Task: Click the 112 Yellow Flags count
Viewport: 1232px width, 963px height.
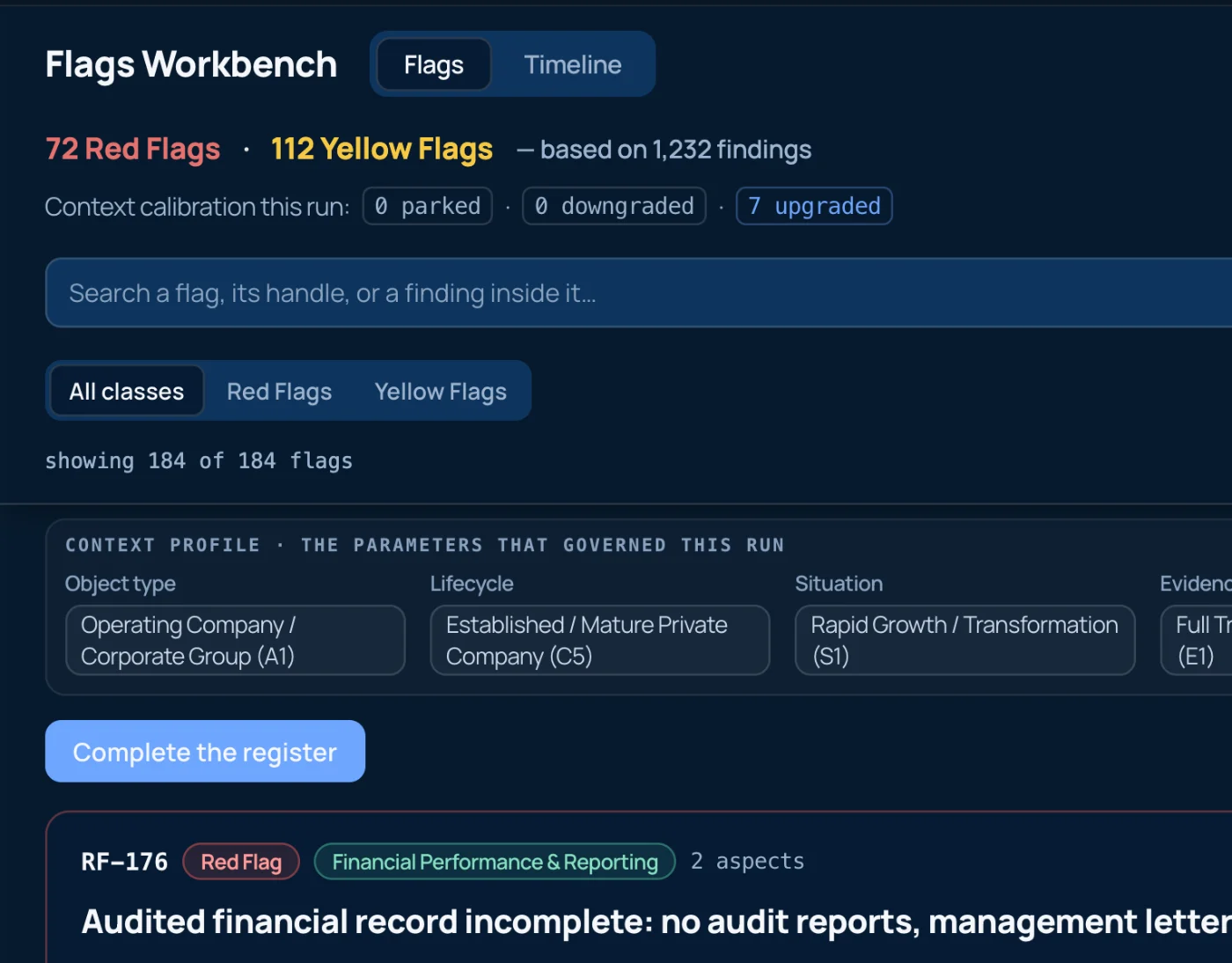Action: (x=382, y=149)
